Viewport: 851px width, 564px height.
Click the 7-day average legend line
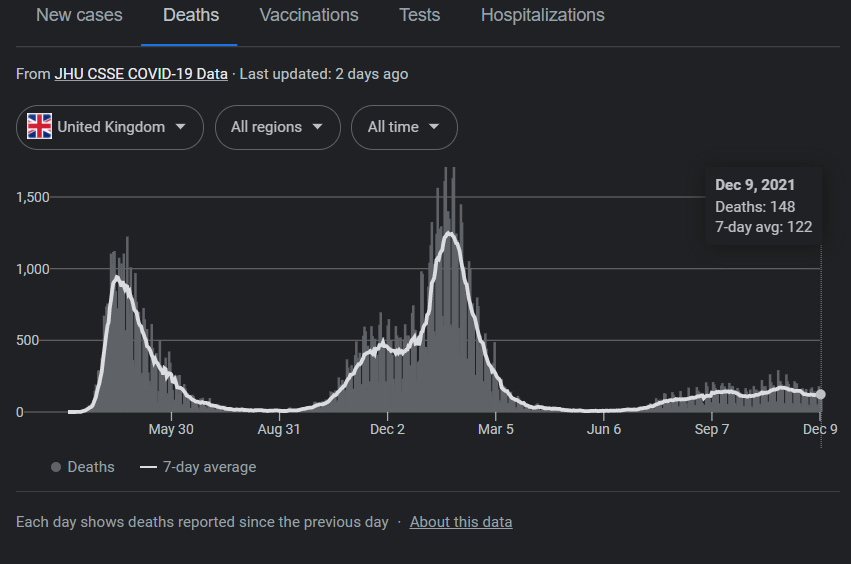click(148, 467)
